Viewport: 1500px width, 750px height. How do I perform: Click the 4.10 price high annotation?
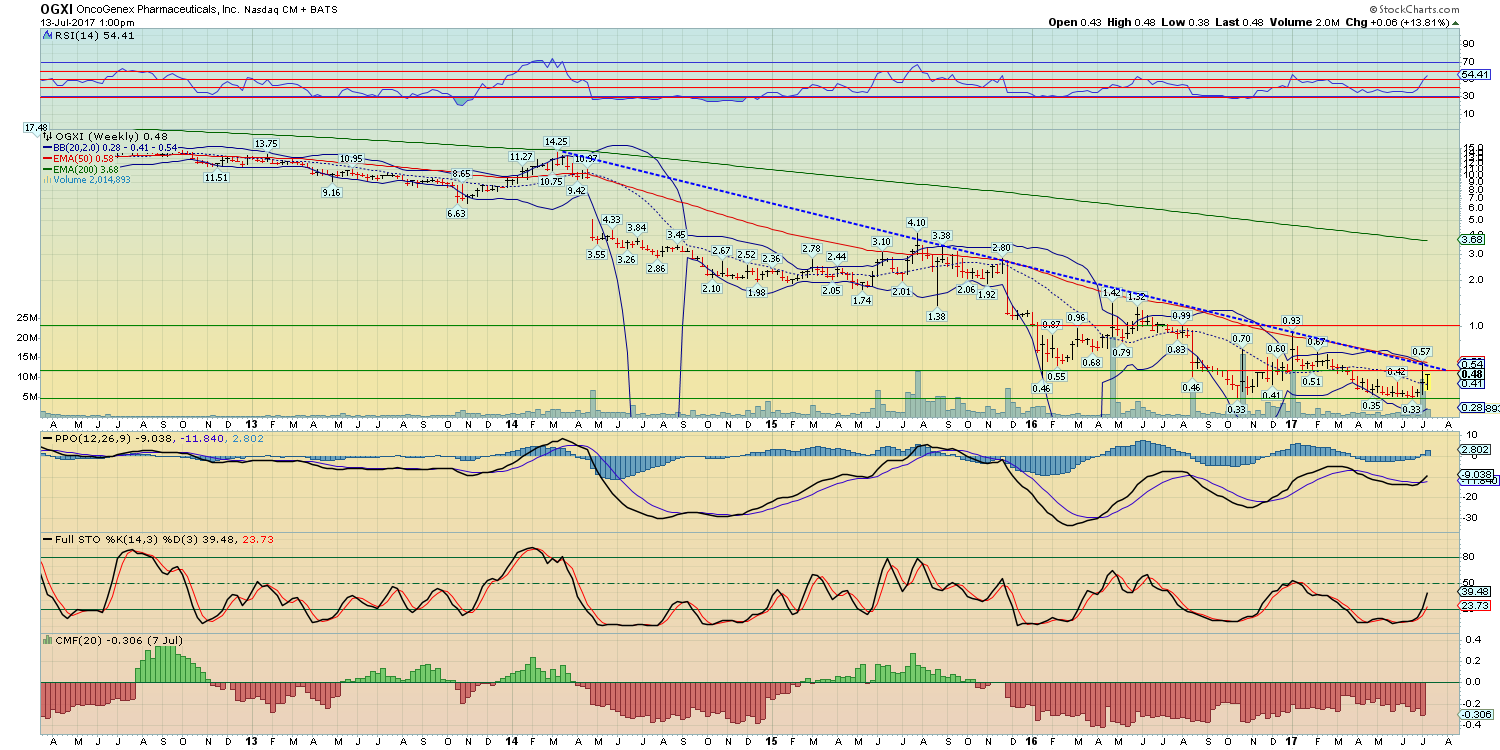pyautogui.click(x=916, y=222)
